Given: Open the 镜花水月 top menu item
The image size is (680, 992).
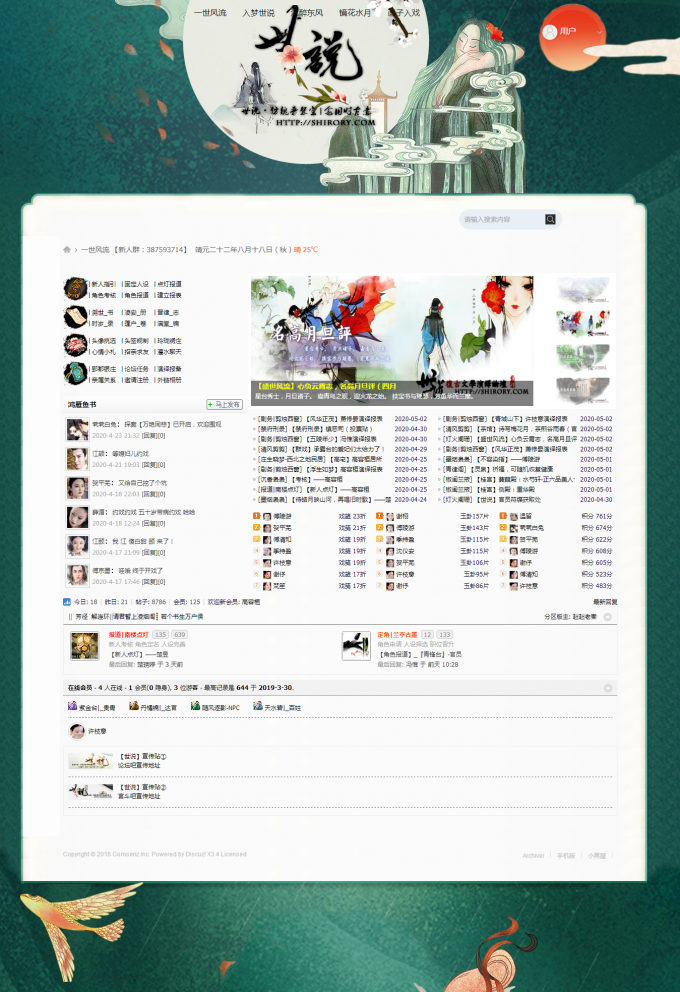Looking at the screenshot, I should coord(355,13).
